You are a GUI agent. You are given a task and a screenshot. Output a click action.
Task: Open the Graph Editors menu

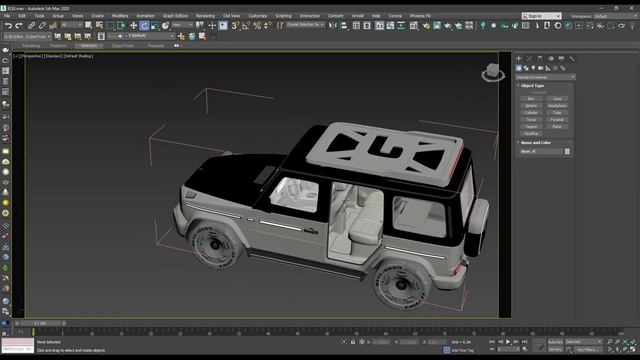tap(176, 16)
